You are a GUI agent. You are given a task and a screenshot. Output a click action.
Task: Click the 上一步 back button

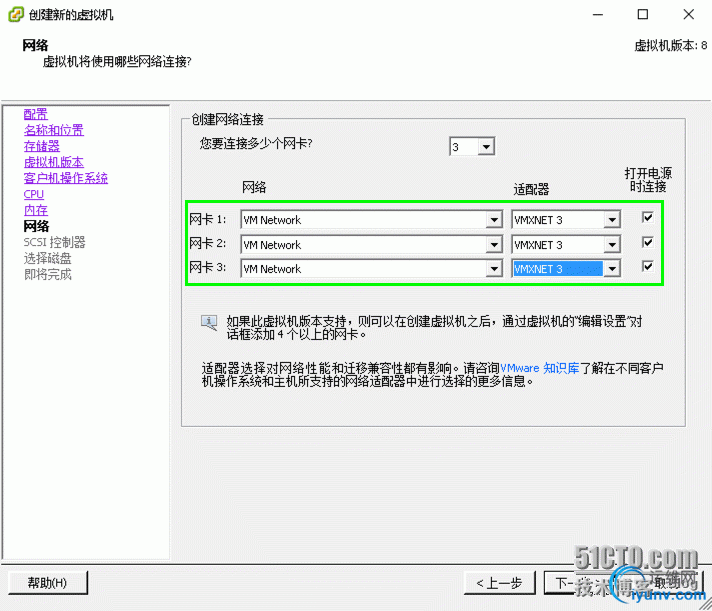tap(499, 582)
